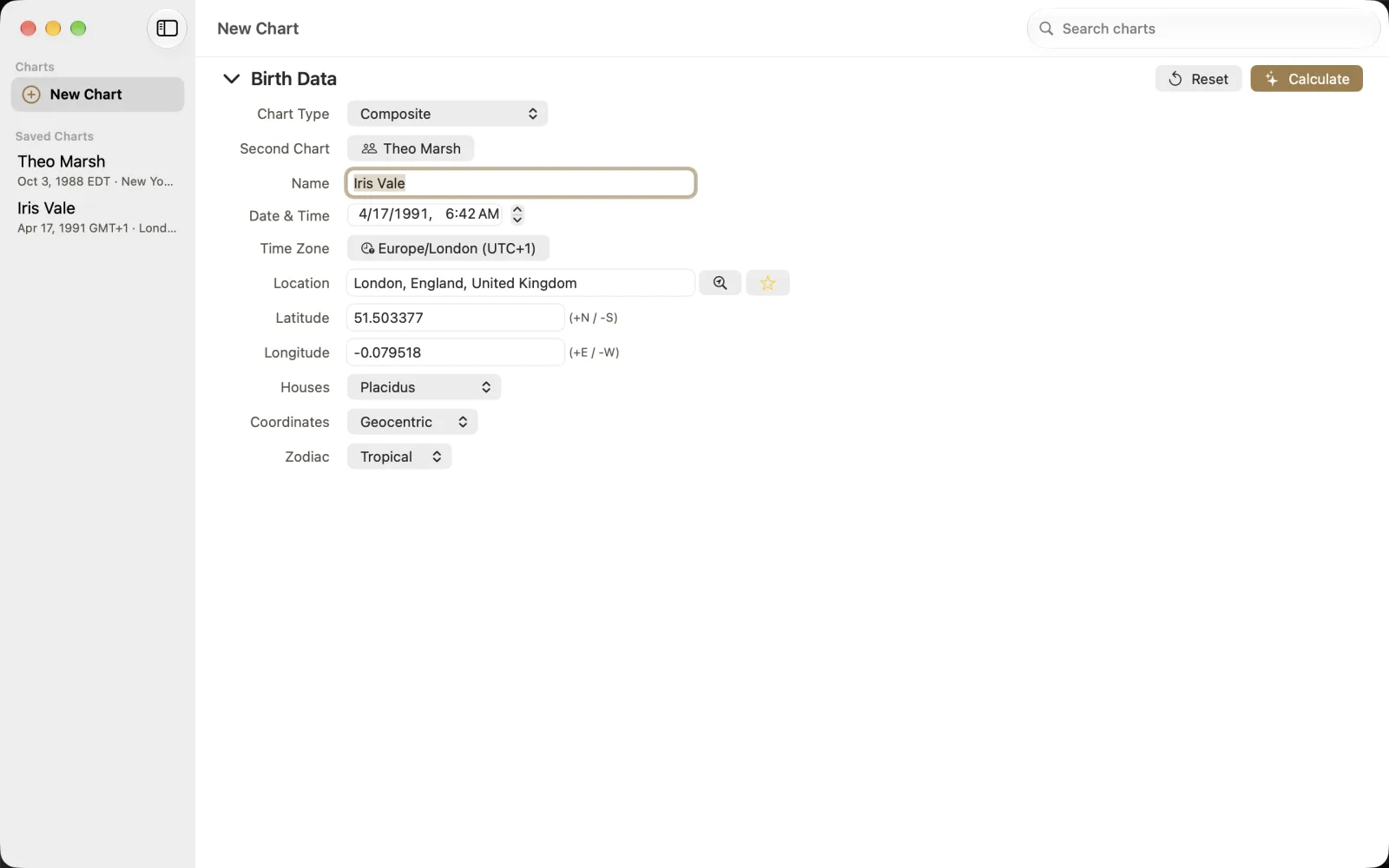Click the Calculate button
1389x868 pixels.
pyautogui.click(x=1307, y=79)
